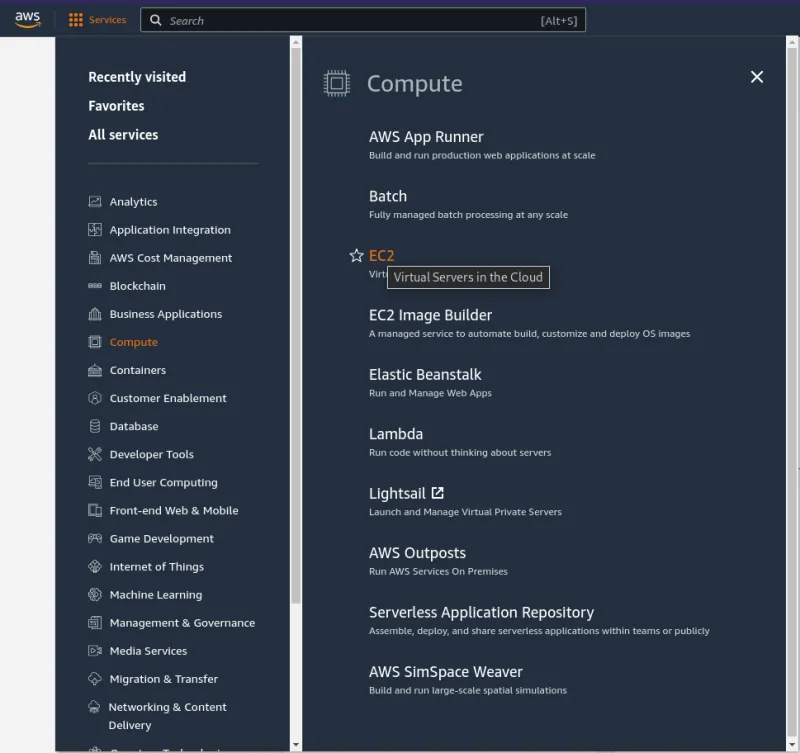800x753 pixels.
Task: Open the Recently visited section
Action: pyautogui.click(x=137, y=77)
